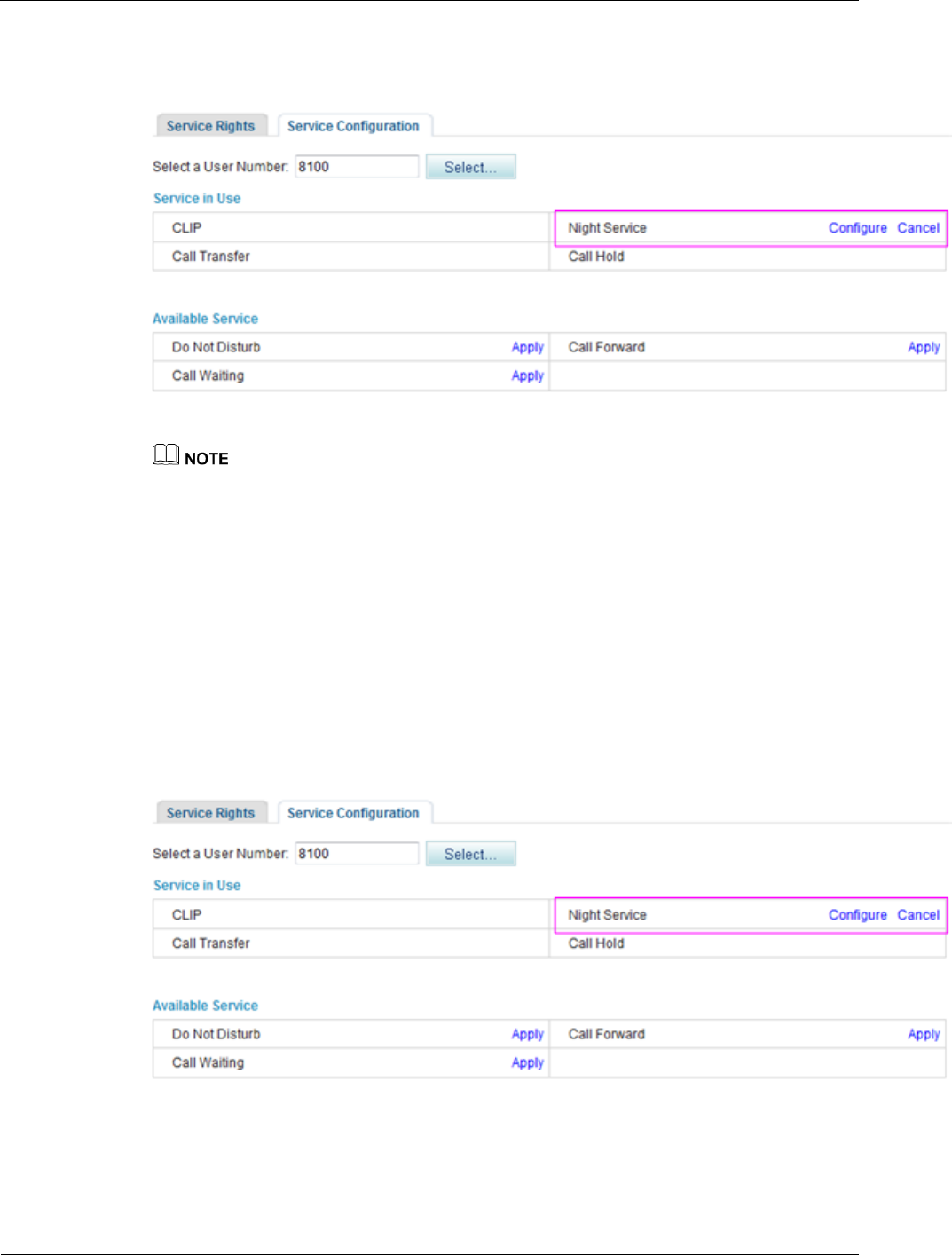Apply Call Forward in upper panel
Viewport: 952px width, 1255px height.
tap(924, 347)
